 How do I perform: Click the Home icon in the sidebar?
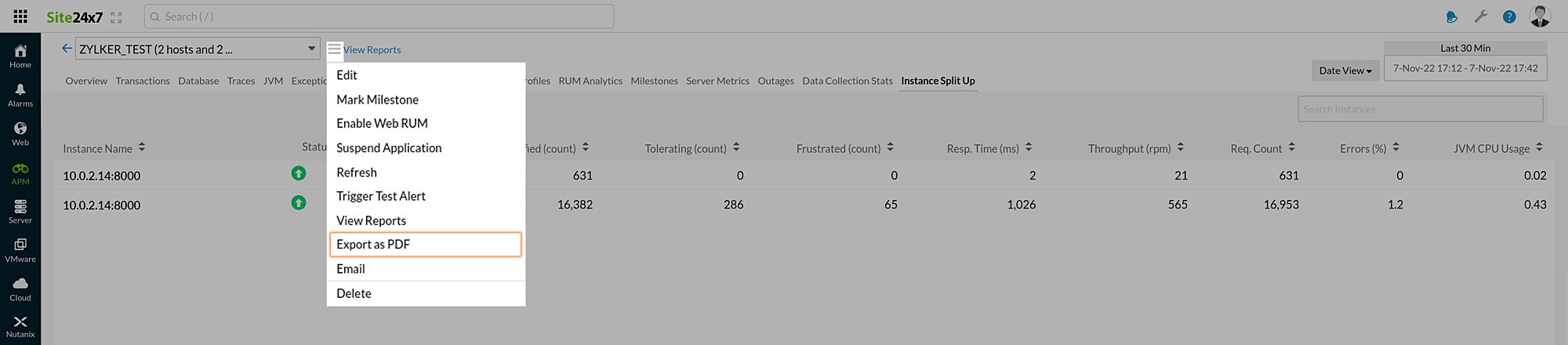[x=20, y=56]
